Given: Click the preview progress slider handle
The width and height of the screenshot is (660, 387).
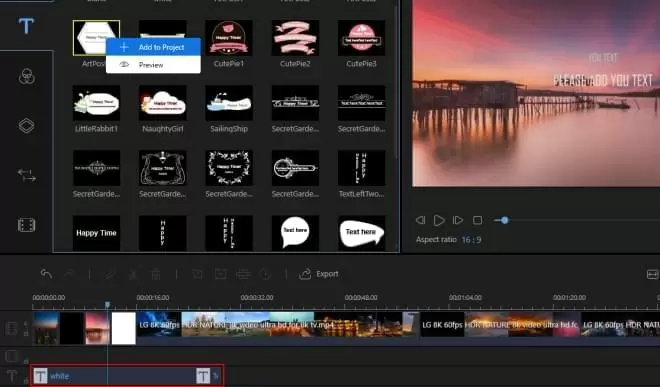Looking at the screenshot, I should [x=504, y=220].
